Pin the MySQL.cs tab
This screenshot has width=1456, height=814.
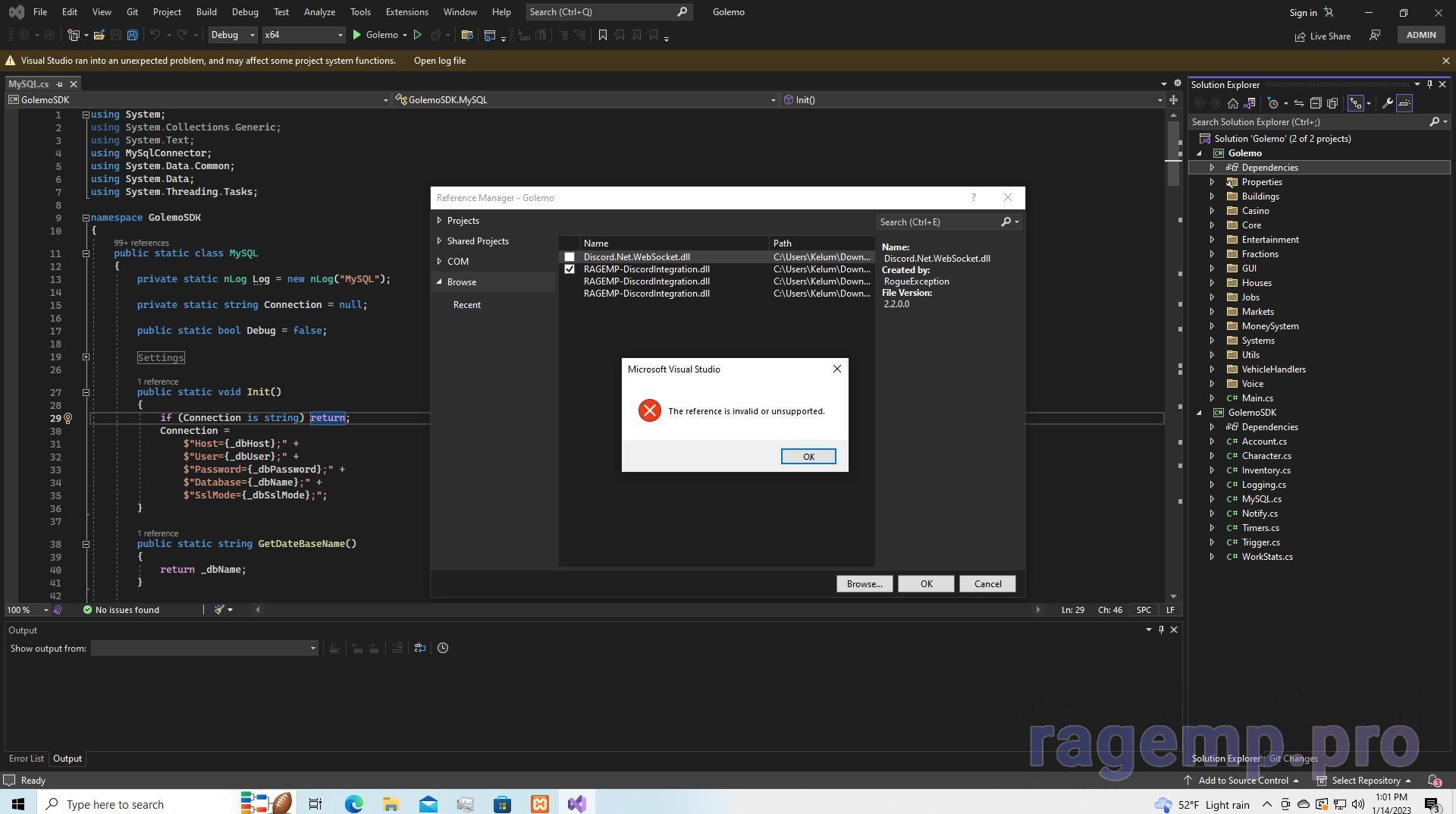[x=59, y=84]
